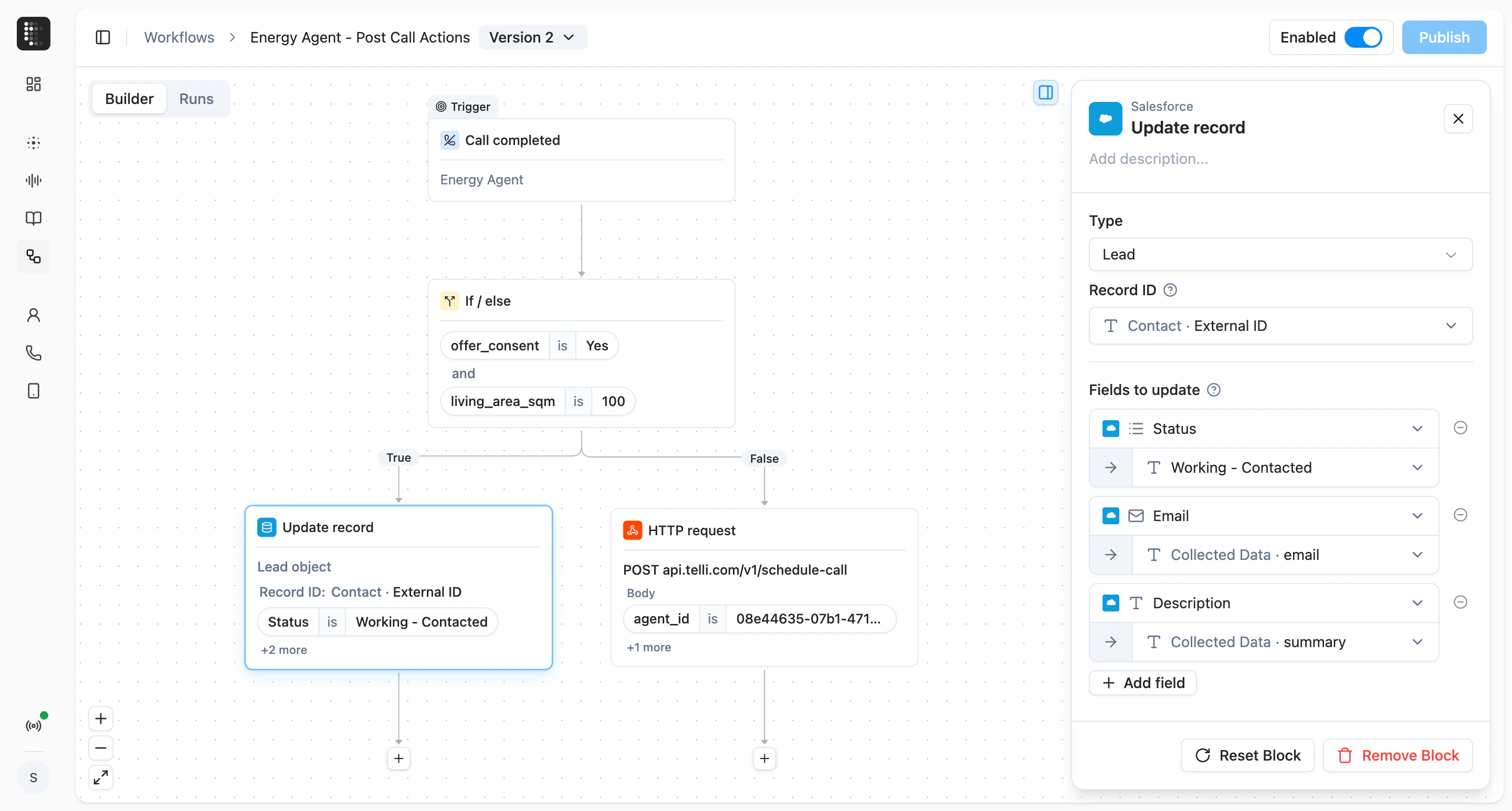
Task: Open the Status field dropdown
Action: pyautogui.click(x=1264, y=429)
